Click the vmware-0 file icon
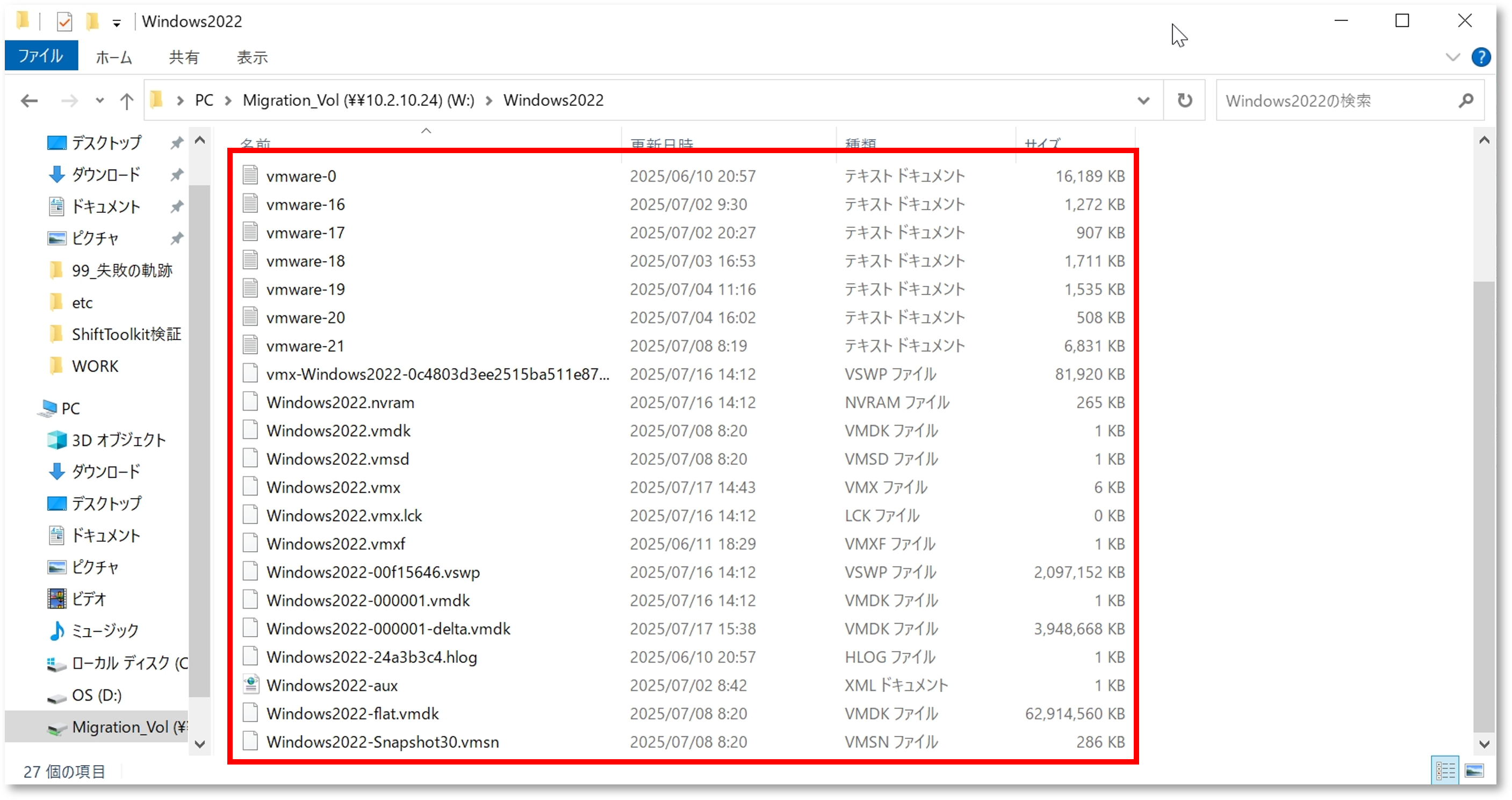Screen dimensions: 1512x800 [250, 175]
